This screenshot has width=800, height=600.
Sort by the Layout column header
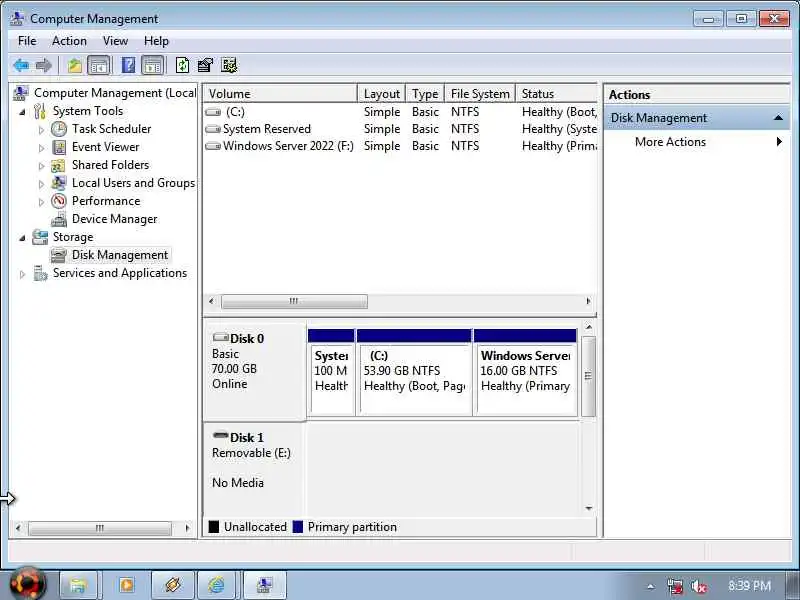[381, 94]
